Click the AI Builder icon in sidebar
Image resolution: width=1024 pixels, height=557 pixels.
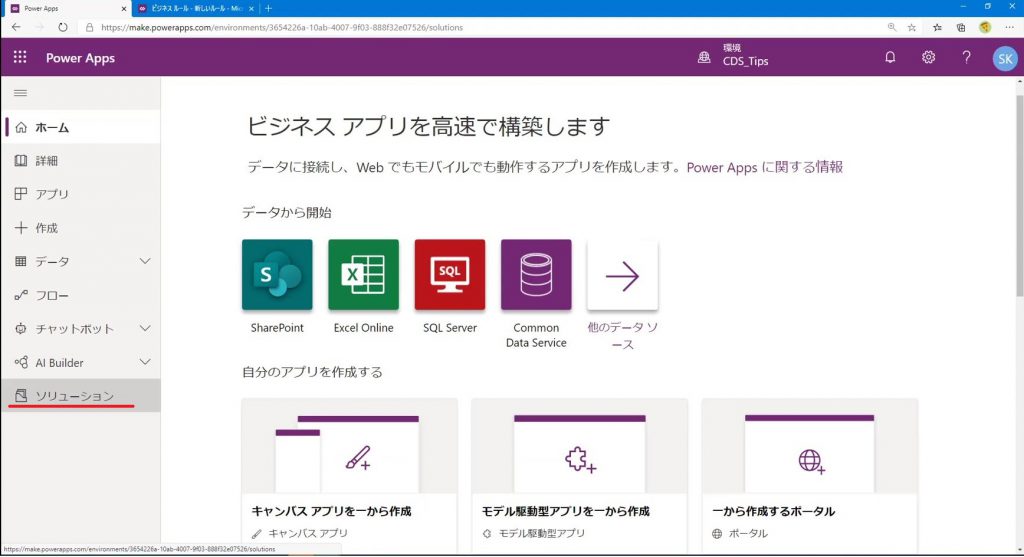[21, 362]
